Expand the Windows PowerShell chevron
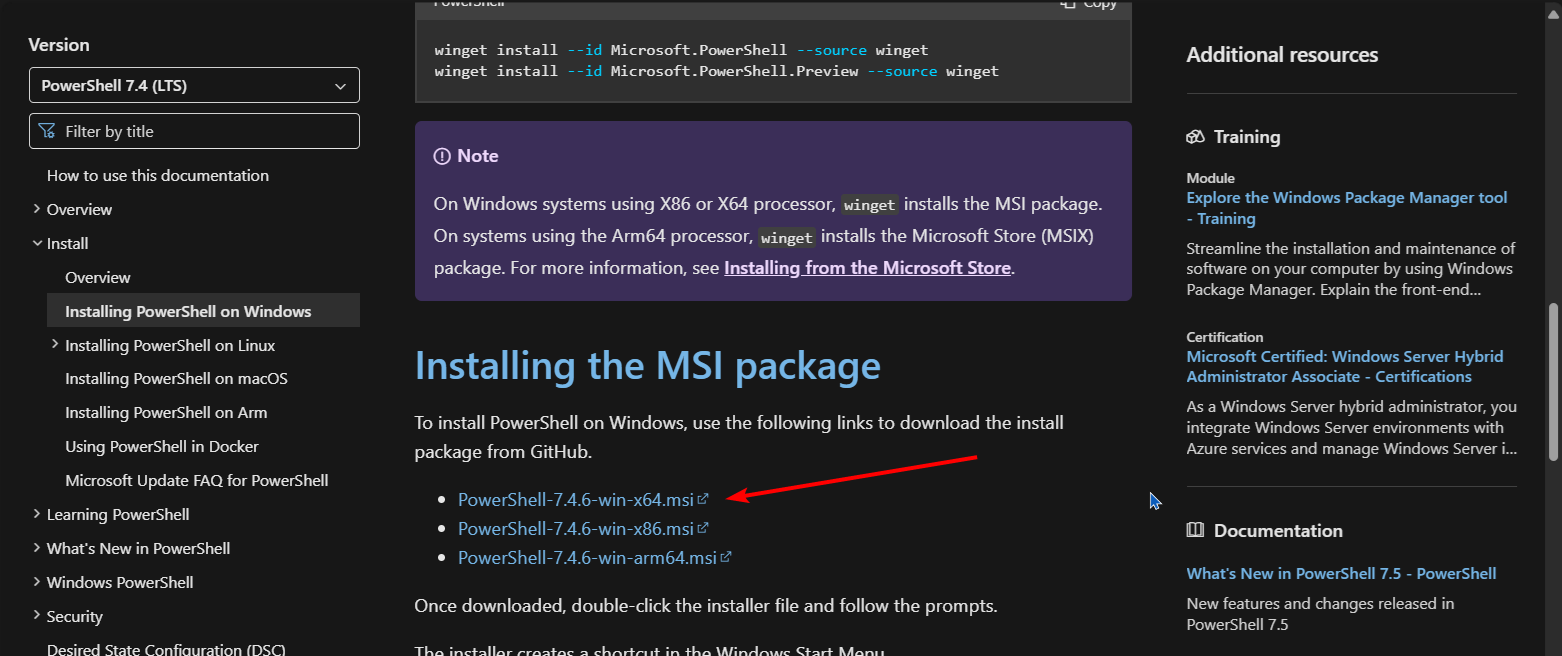Image resolution: width=1562 pixels, height=656 pixels. click(37, 582)
